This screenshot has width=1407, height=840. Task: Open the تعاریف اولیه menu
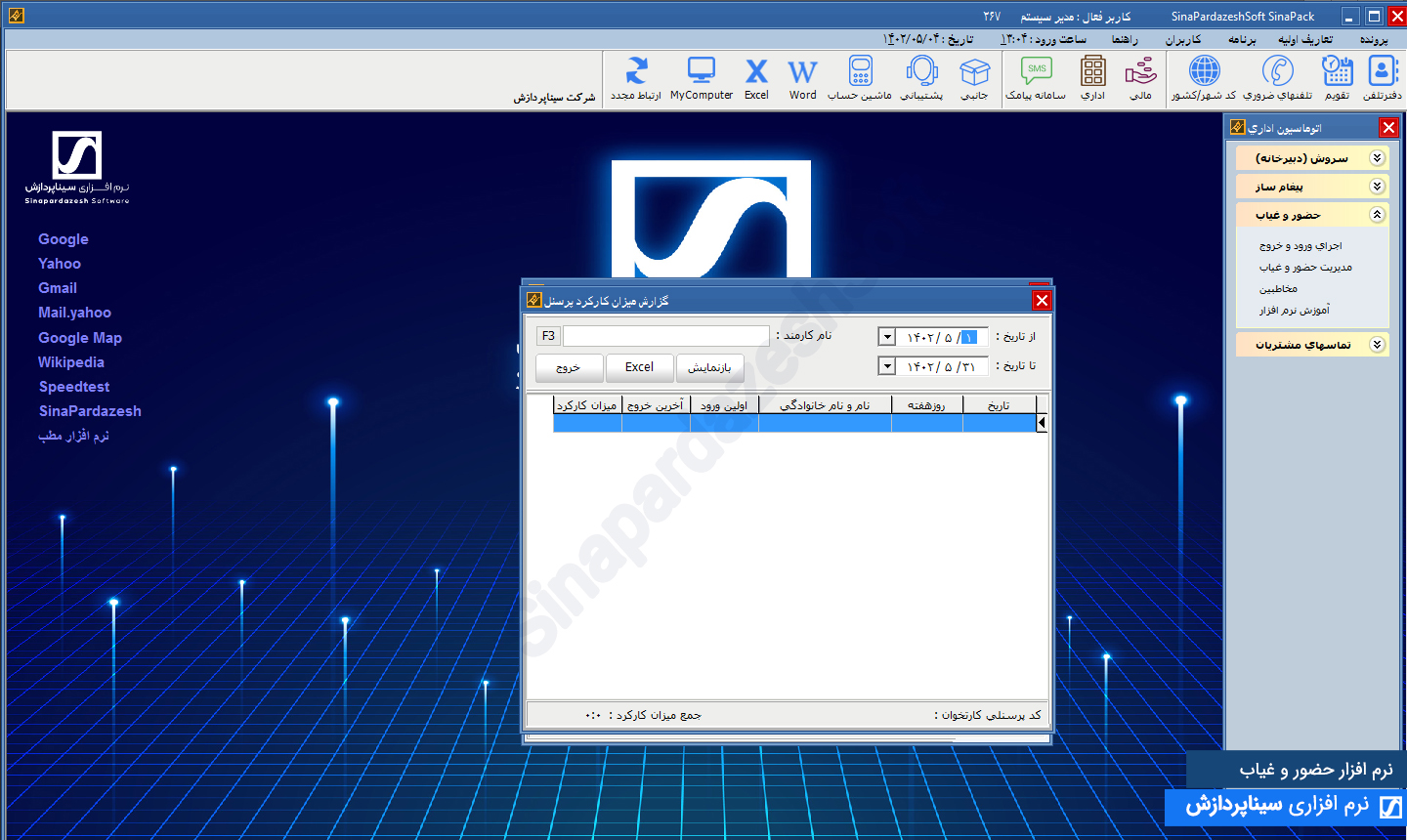coord(1304,39)
